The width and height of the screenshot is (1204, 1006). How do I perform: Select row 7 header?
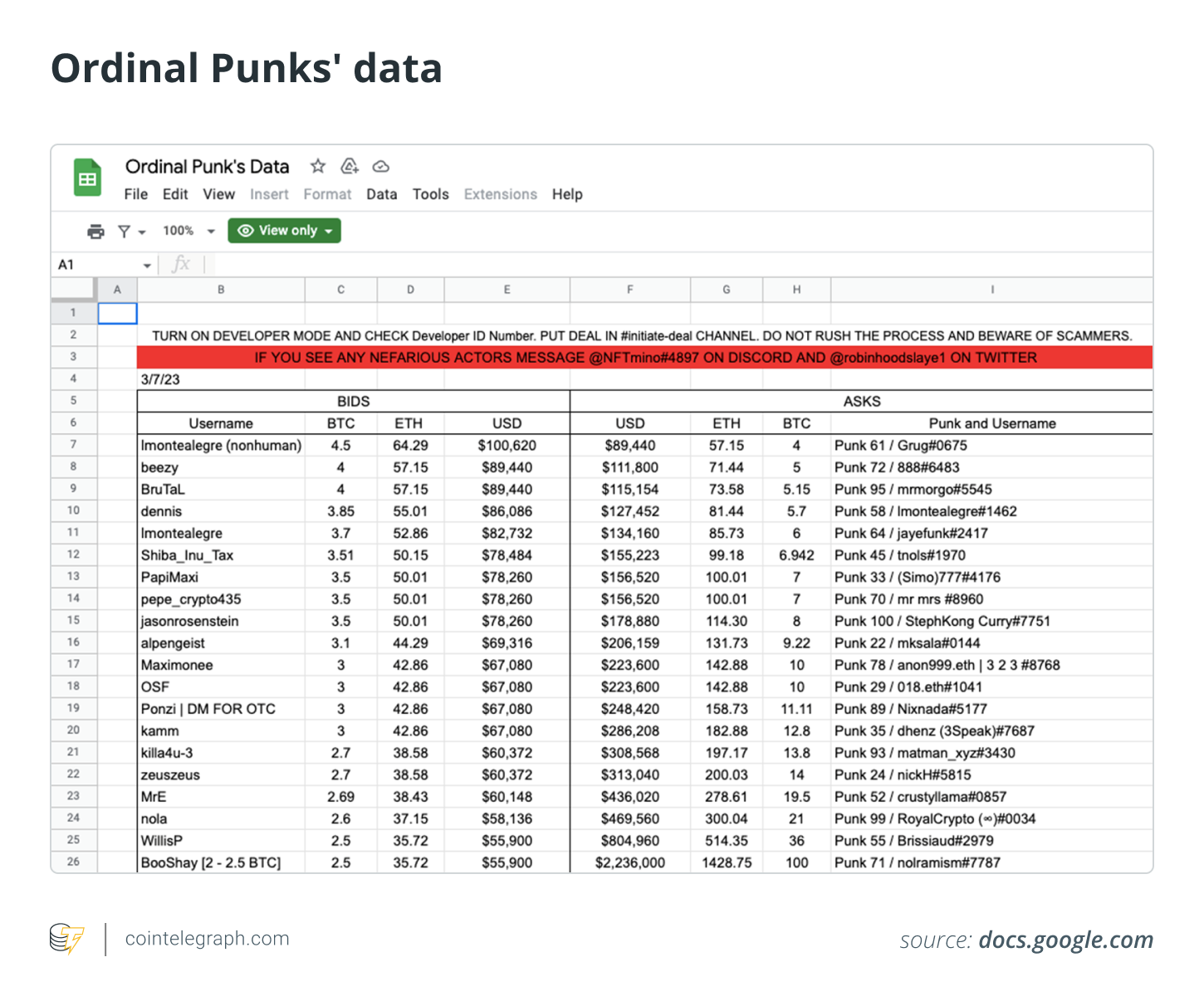pyautogui.click(x=74, y=445)
